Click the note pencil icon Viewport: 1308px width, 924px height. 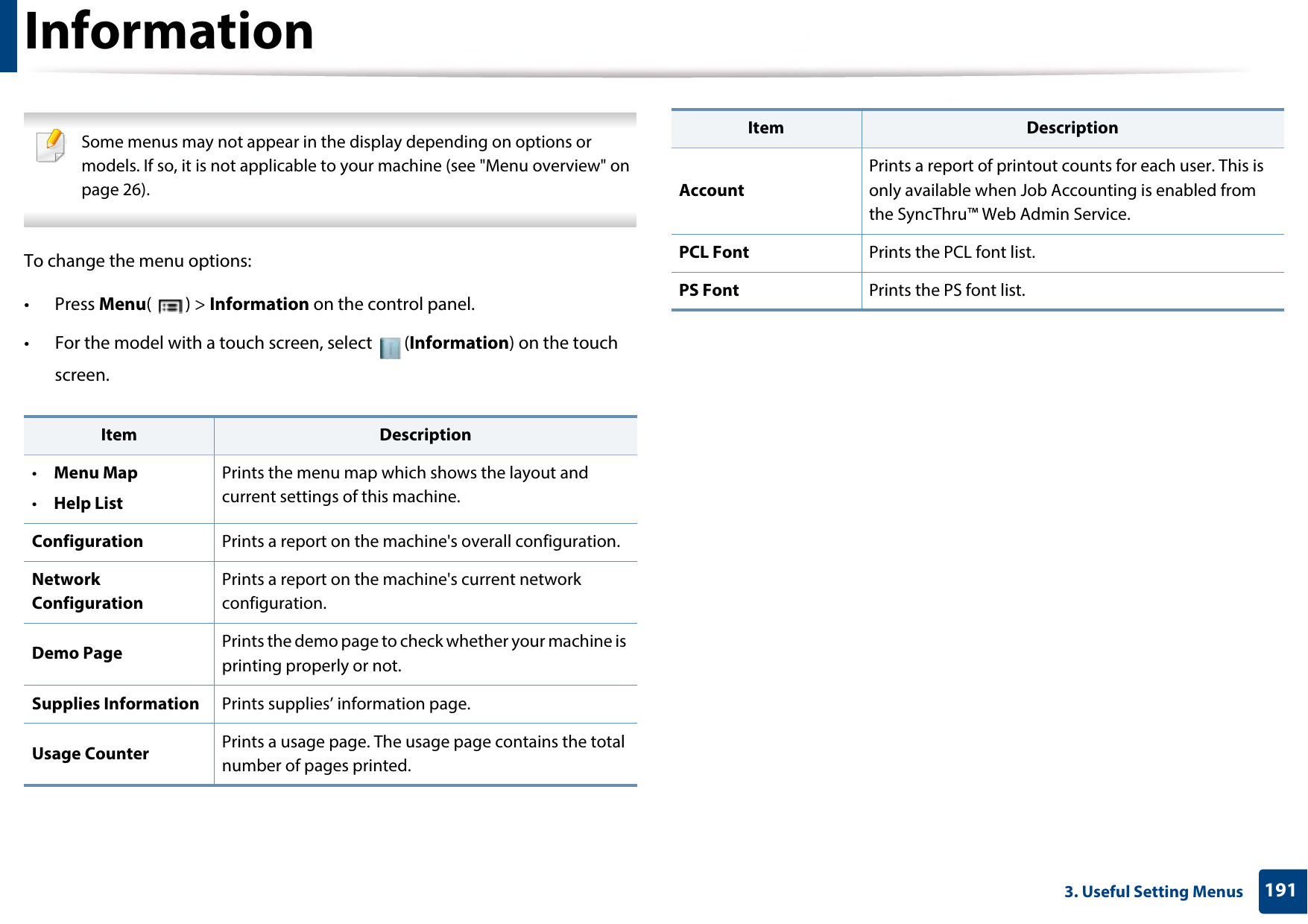51,146
